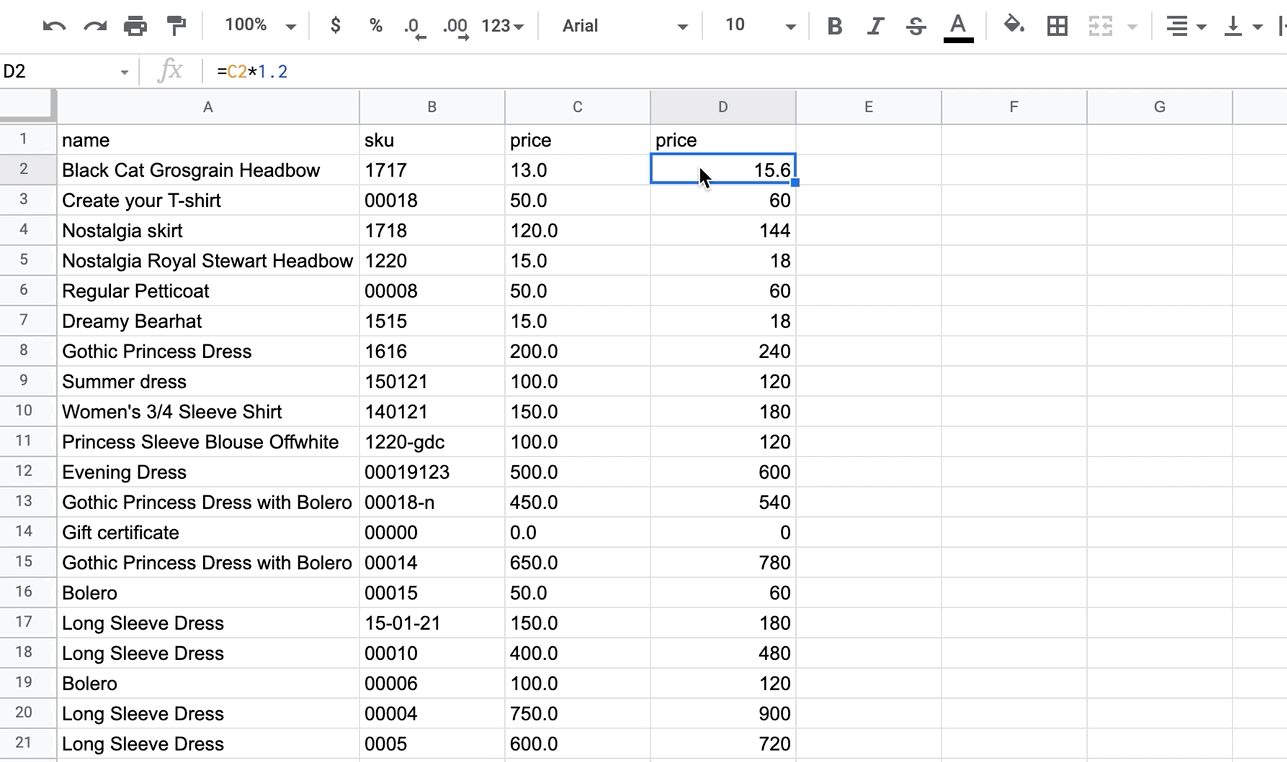Select column C header
The image size is (1287, 762).
coord(577,107)
